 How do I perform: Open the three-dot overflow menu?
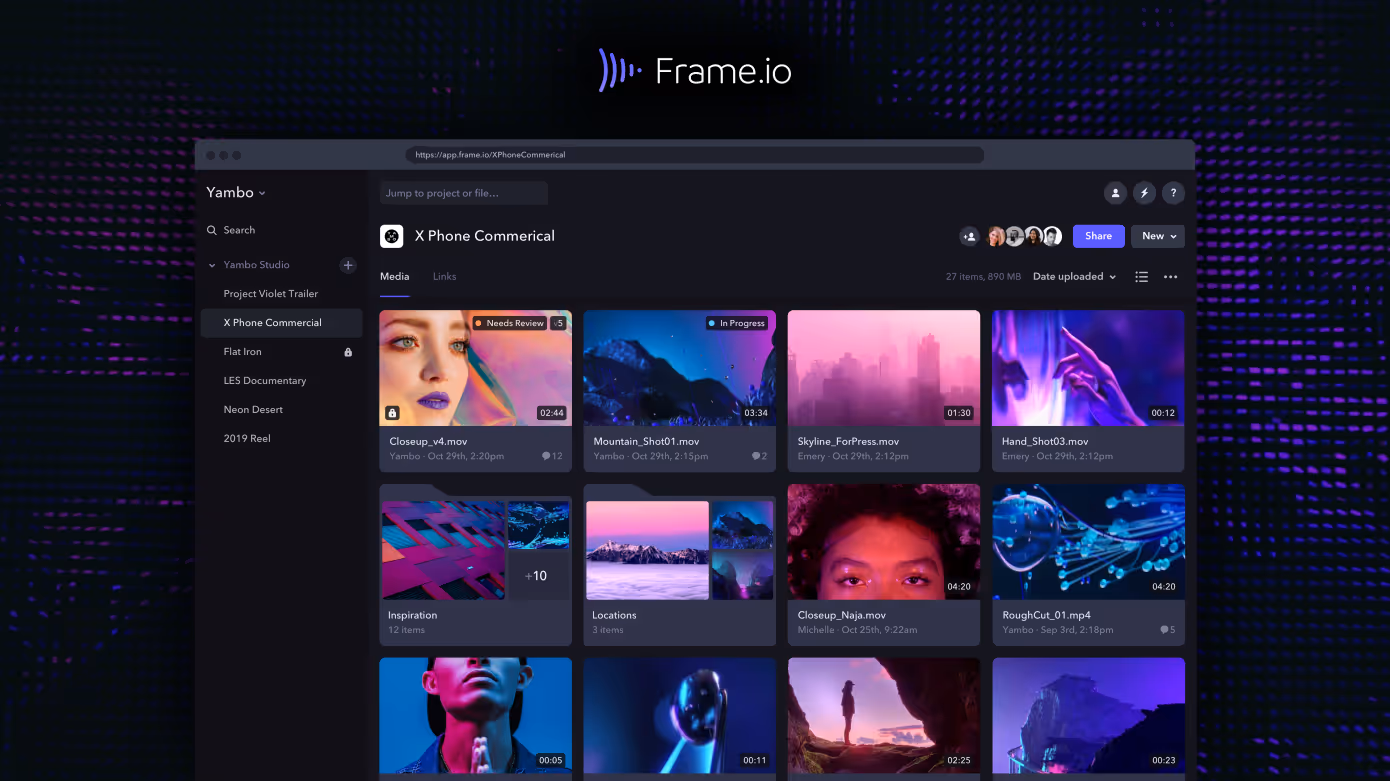1171,276
